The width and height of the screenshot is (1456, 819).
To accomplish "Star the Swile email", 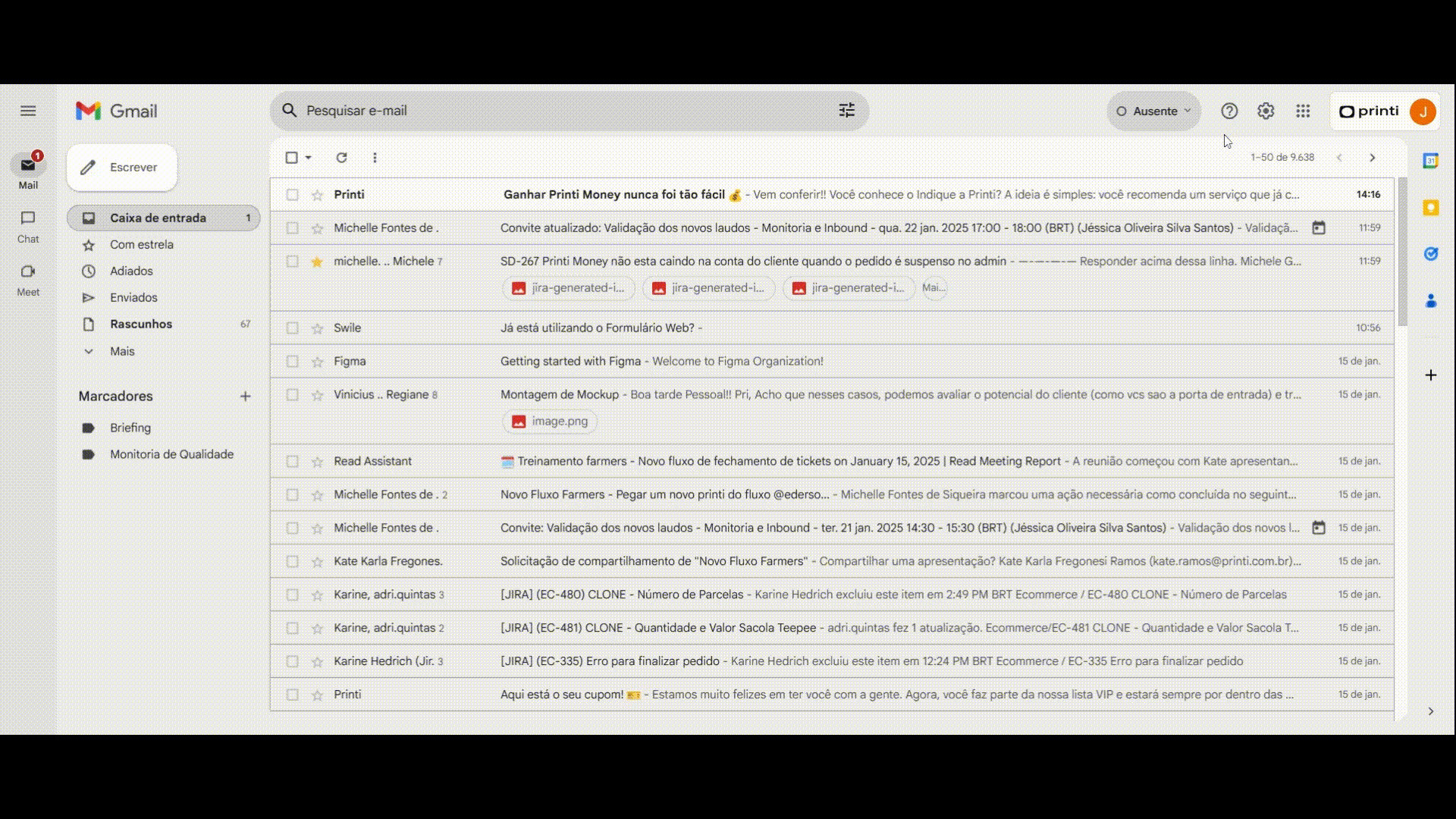I will pos(317,328).
